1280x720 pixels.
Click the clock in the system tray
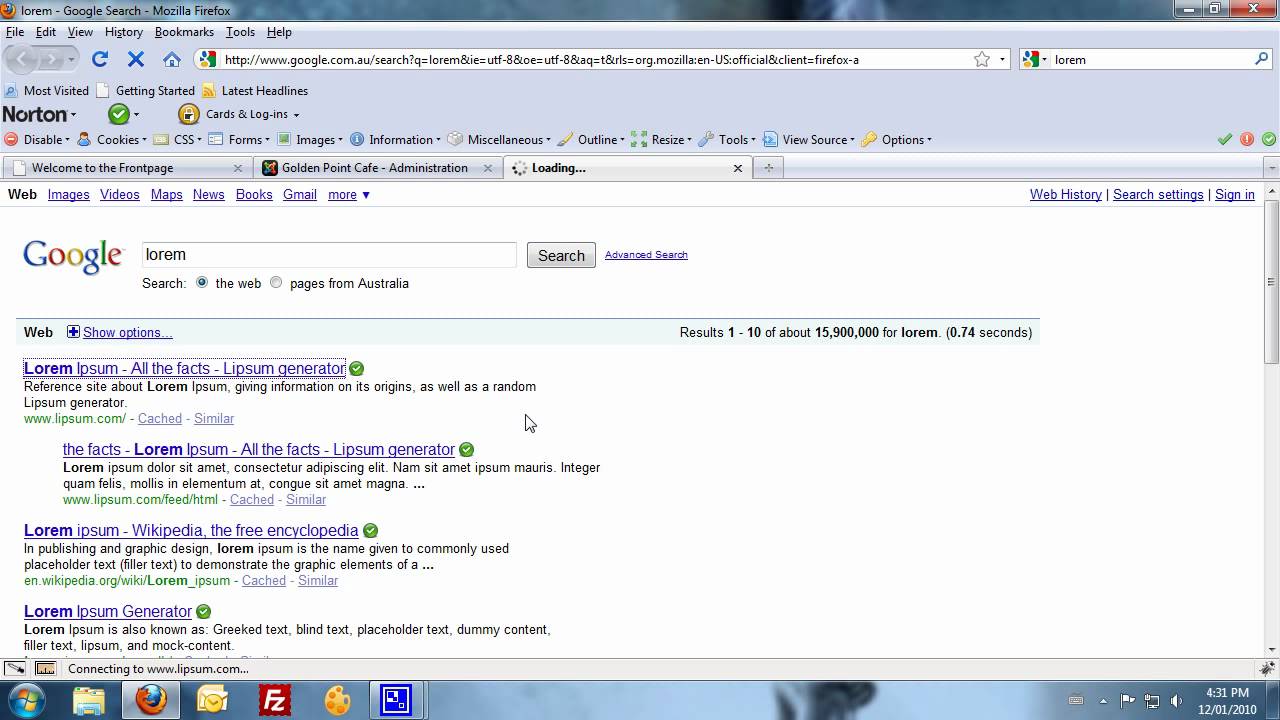pyautogui.click(x=1227, y=701)
